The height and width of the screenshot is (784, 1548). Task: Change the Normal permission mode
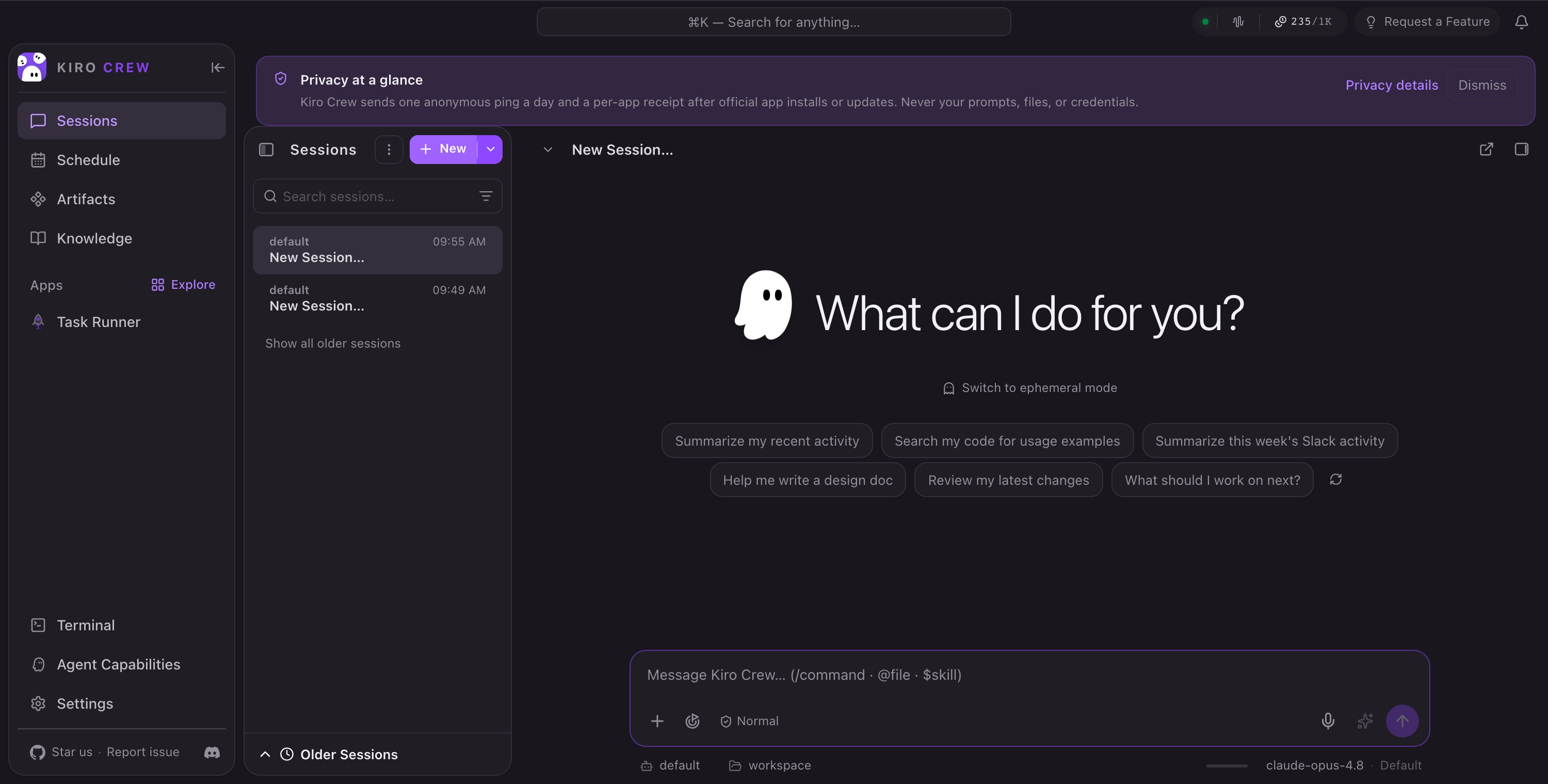749,721
